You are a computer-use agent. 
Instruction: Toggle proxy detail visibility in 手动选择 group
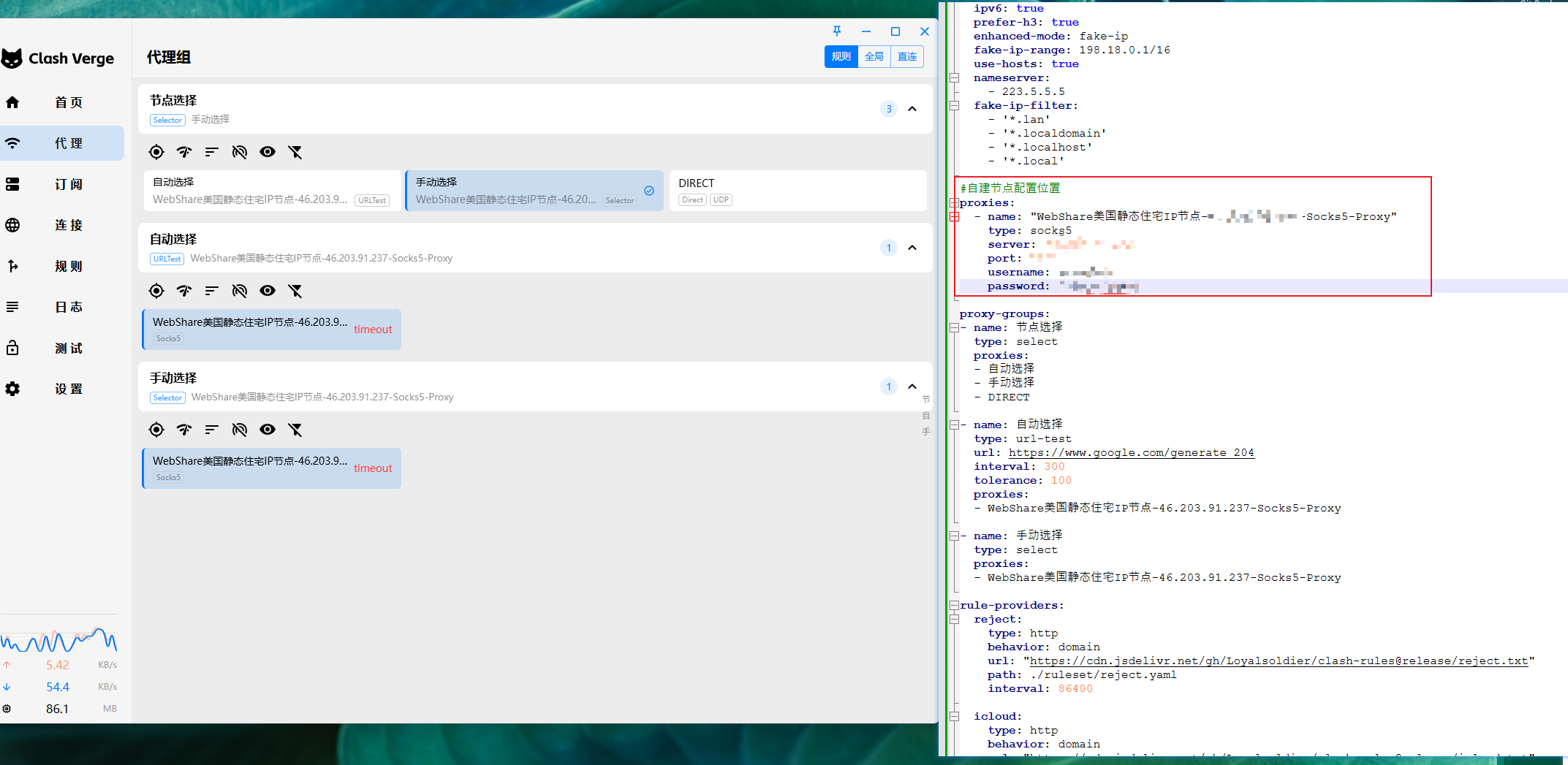[x=268, y=430]
